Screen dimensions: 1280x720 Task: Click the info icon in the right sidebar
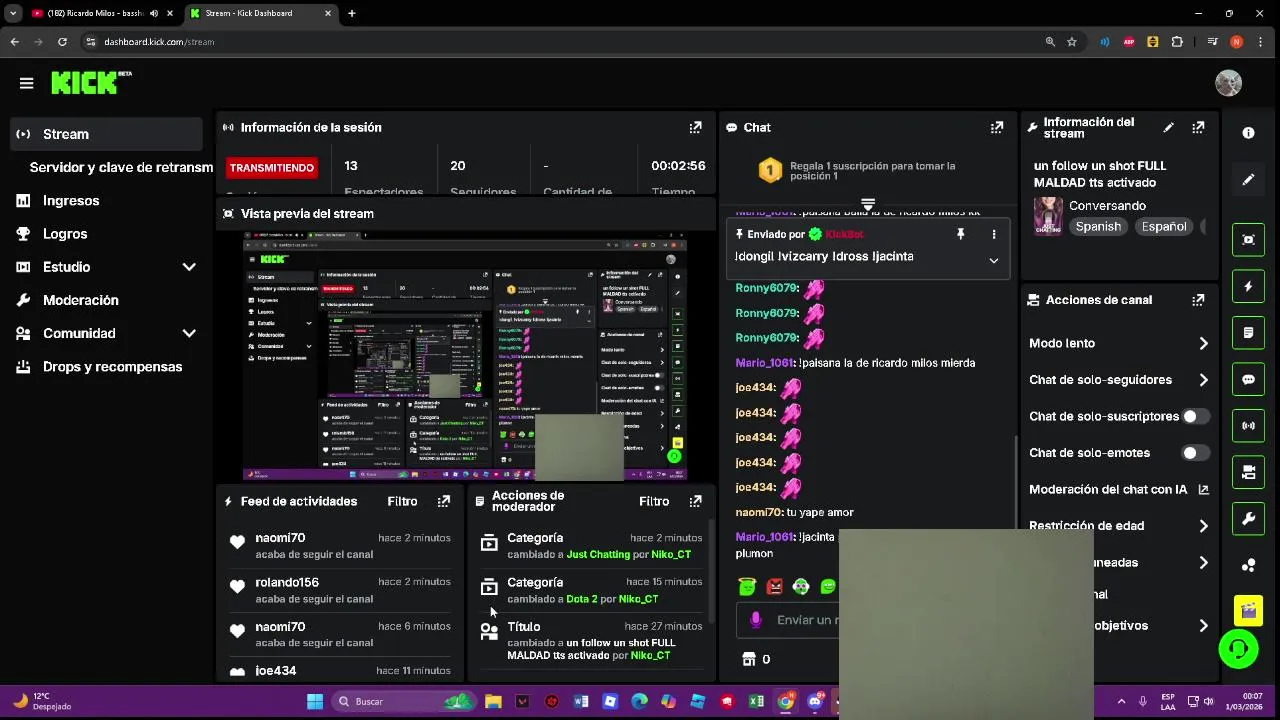click(1248, 133)
